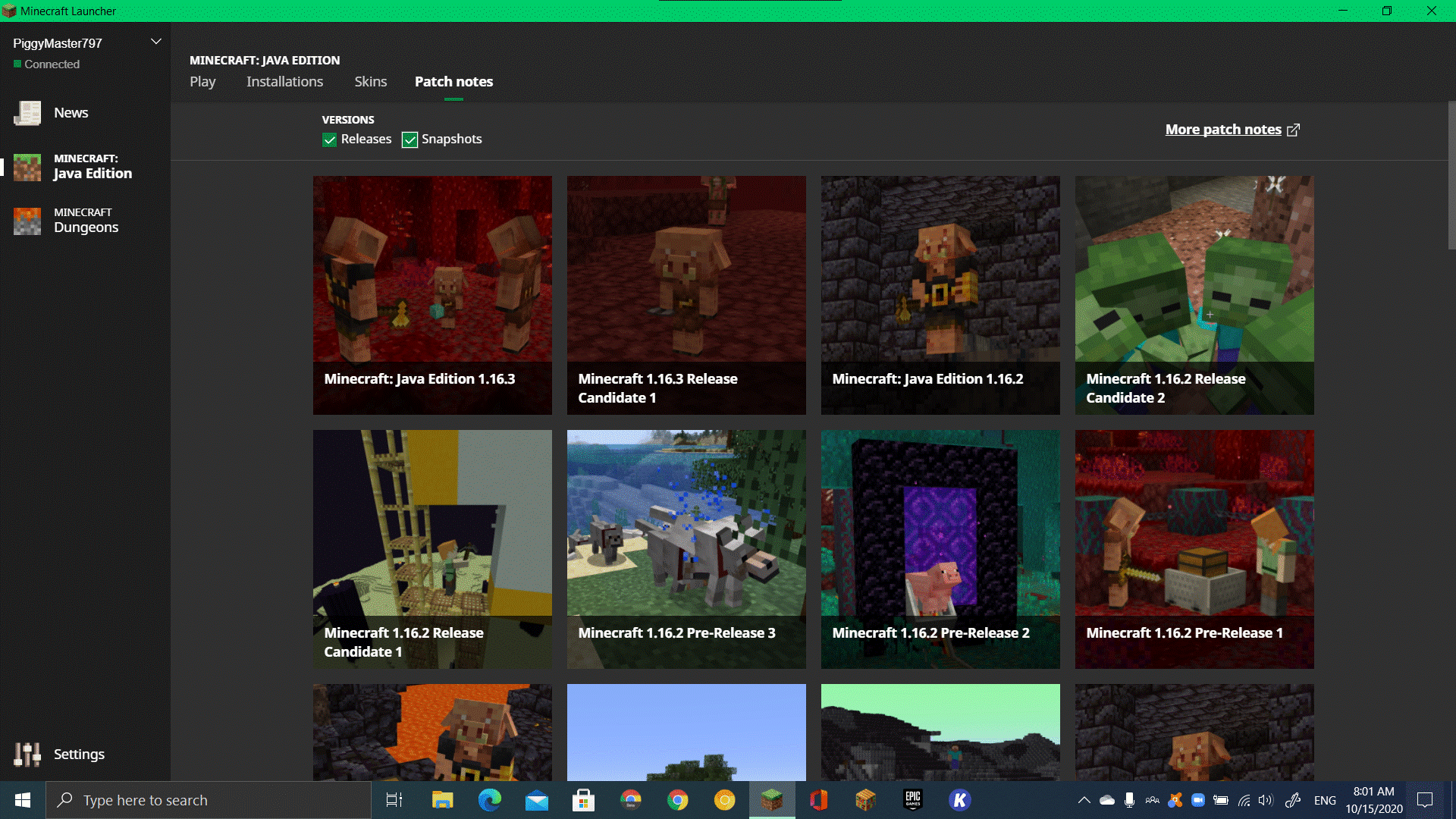Open Minecraft Dungeons sidebar icon
1456x819 pixels.
27,221
